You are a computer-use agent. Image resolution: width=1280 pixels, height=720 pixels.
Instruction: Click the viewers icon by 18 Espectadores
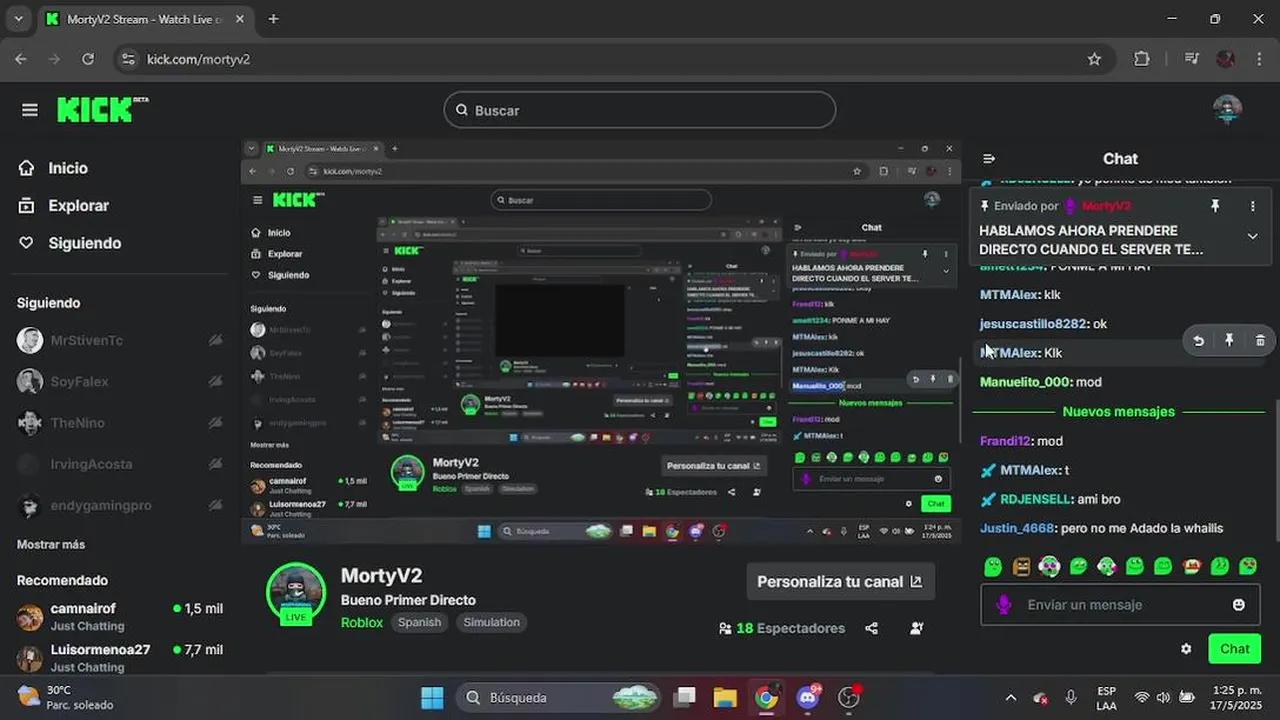click(x=725, y=628)
